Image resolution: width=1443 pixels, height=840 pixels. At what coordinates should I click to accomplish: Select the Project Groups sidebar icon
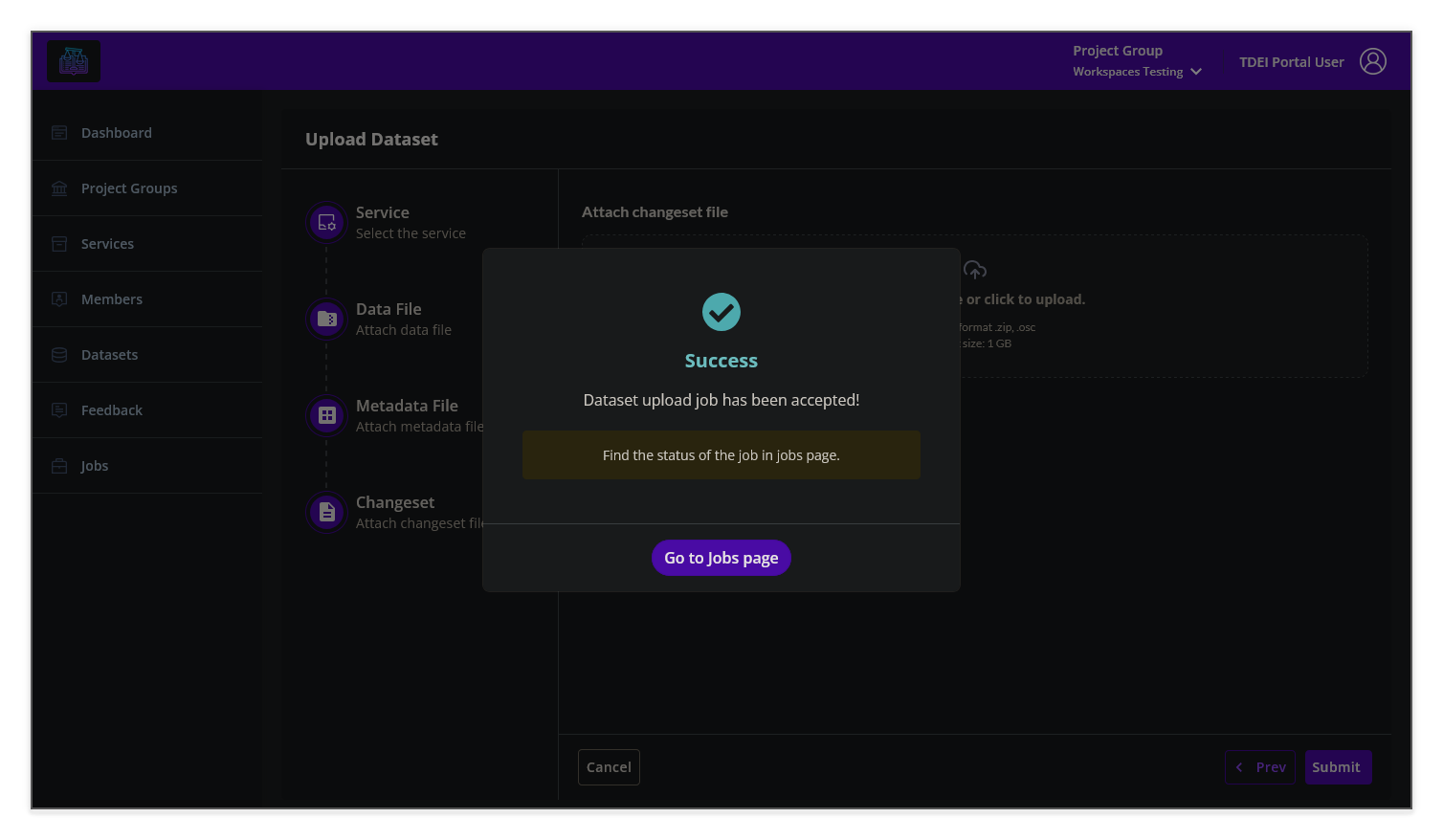click(x=59, y=188)
